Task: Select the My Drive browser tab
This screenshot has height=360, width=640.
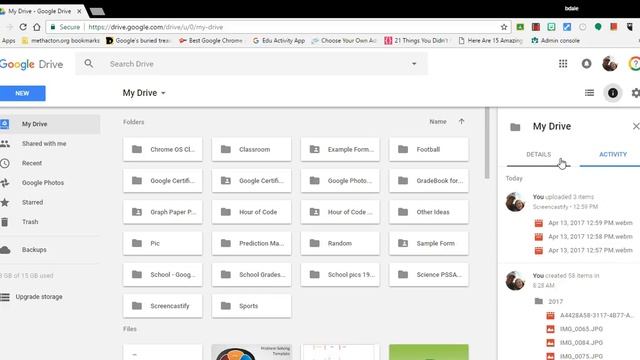Action: pos(39,11)
